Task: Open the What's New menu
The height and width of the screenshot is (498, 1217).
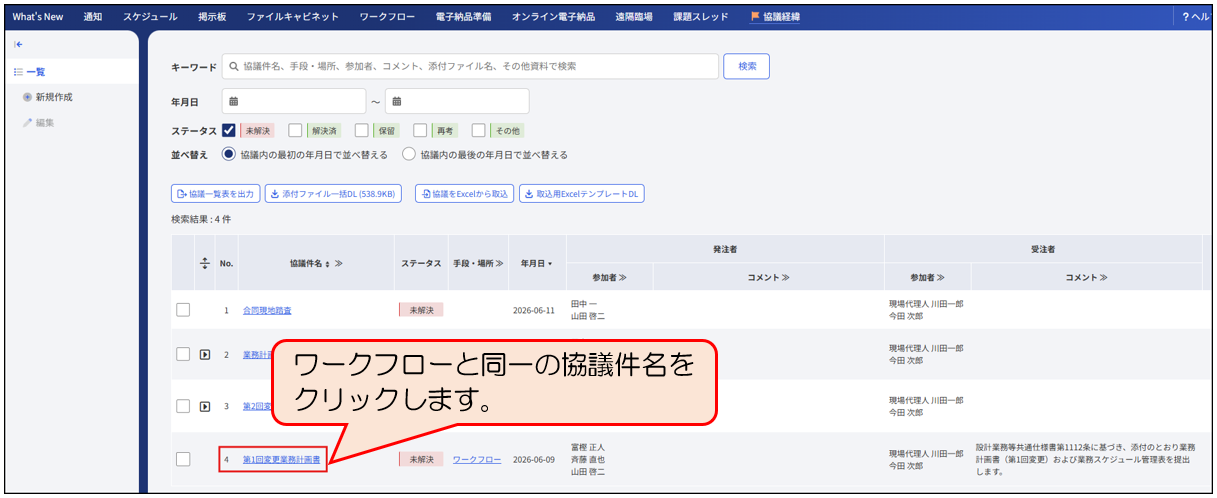Action: tap(39, 17)
